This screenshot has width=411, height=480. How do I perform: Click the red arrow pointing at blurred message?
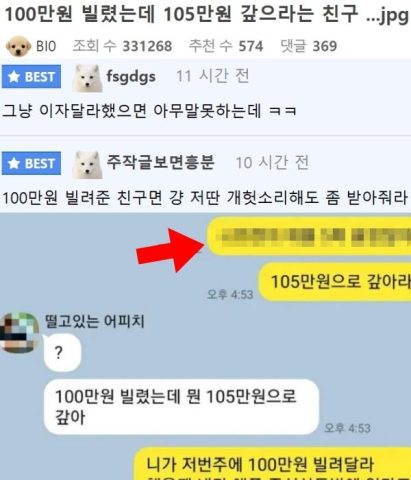[x=170, y=250]
